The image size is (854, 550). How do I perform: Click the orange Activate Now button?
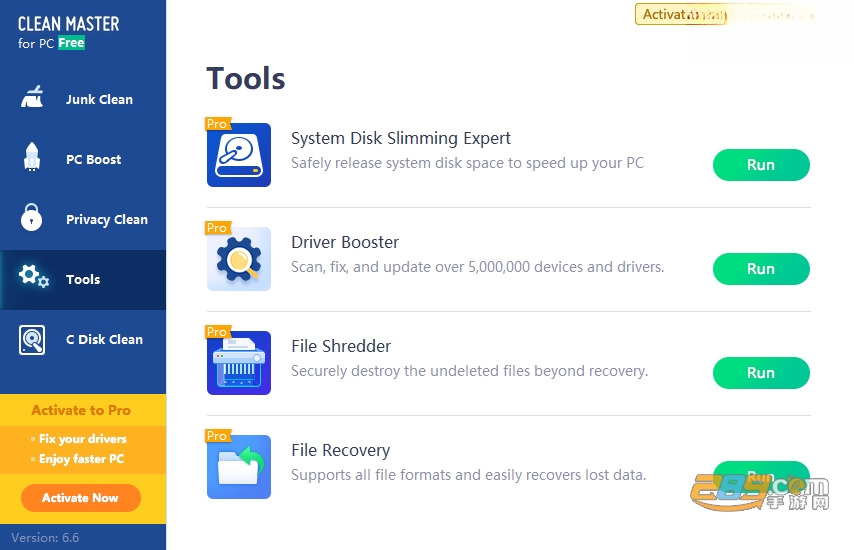coord(81,498)
